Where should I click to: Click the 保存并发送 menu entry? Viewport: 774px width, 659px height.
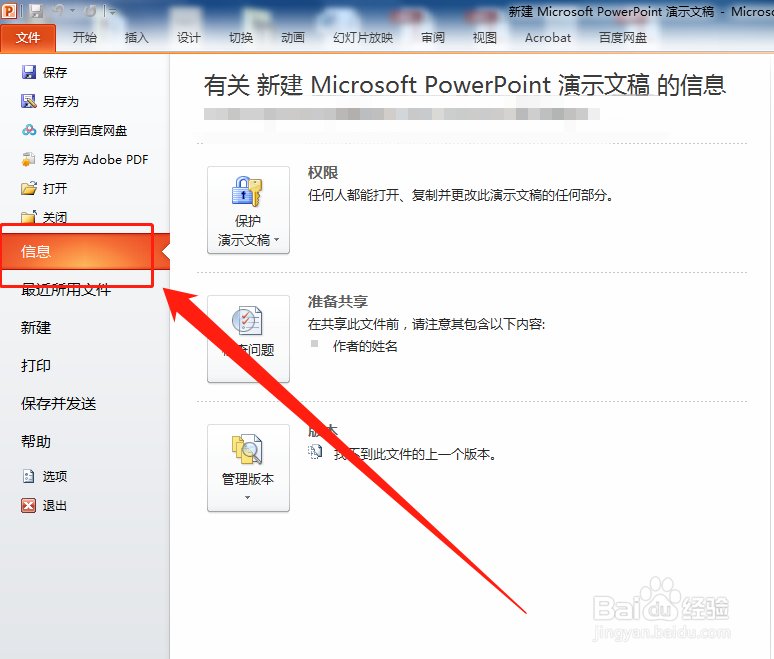pos(58,404)
